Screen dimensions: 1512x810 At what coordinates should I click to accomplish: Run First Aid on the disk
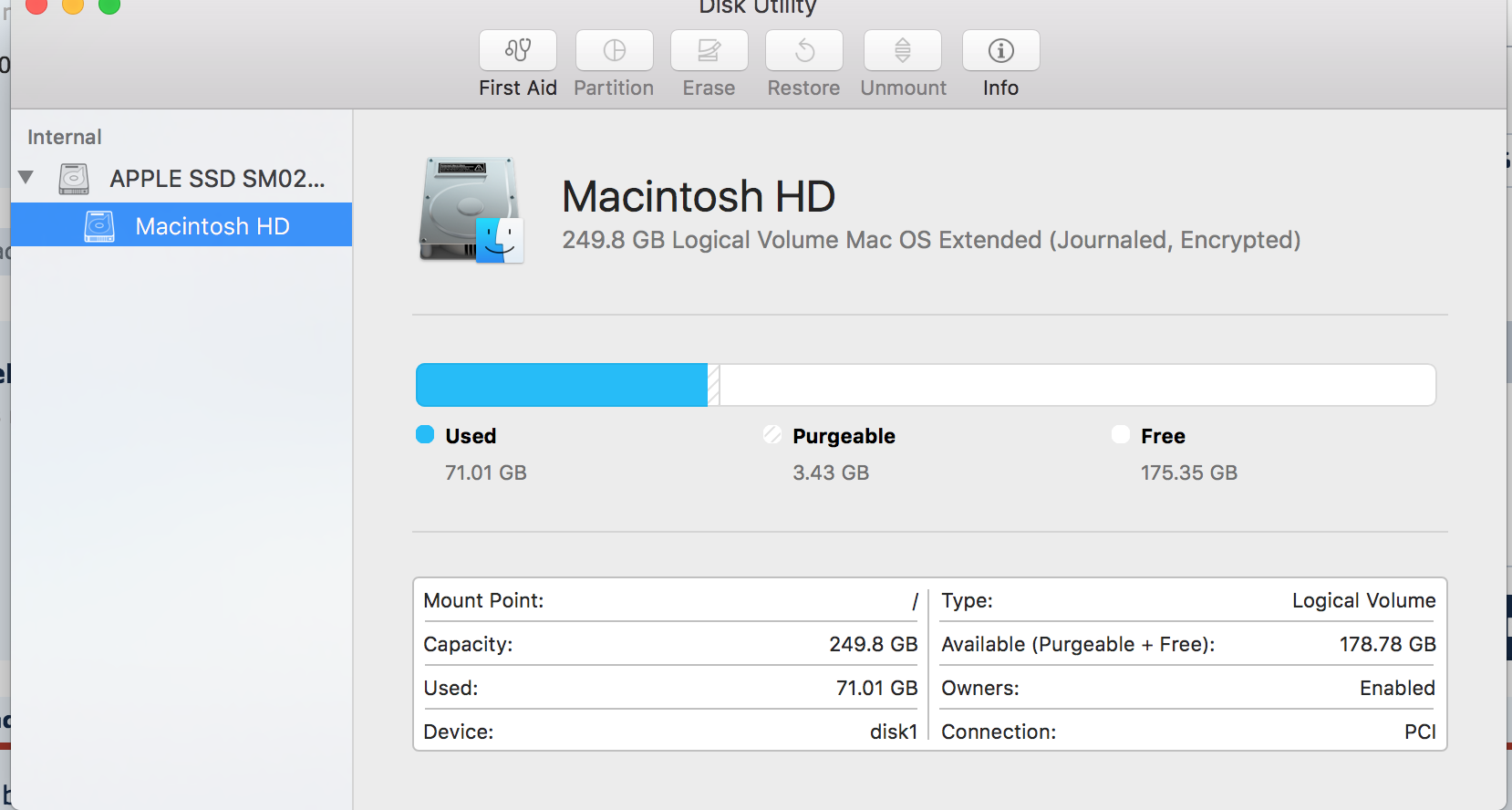pos(518,50)
